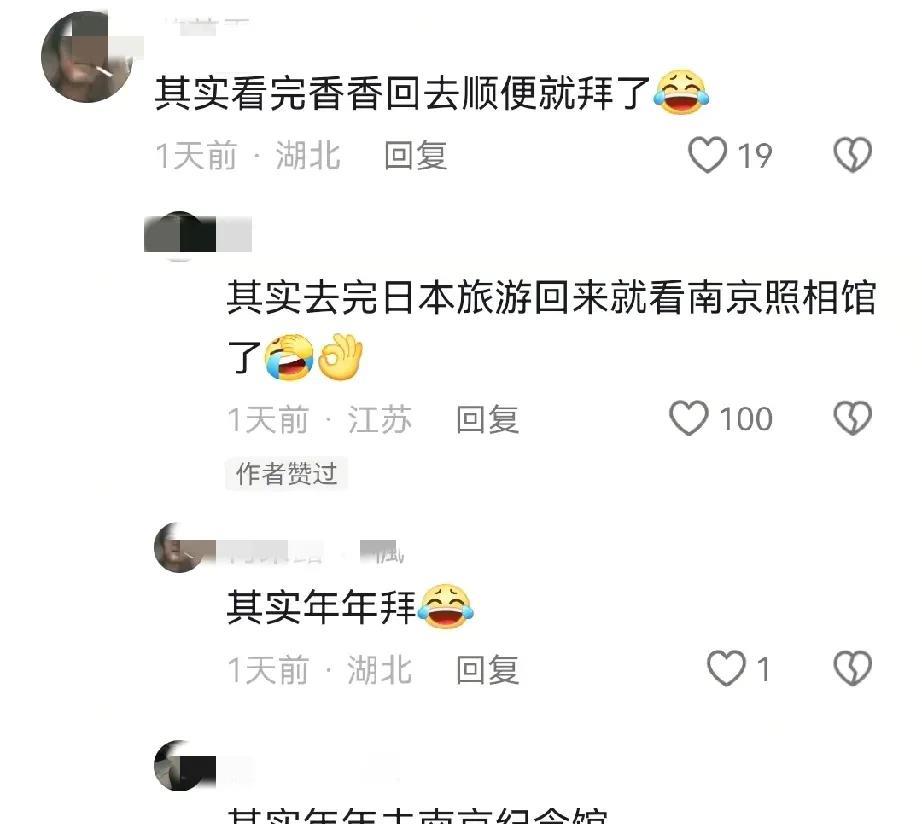Tap the 其实去完日本旅游 reply text
This screenshot has height=824, width=922.
(552, 326)
